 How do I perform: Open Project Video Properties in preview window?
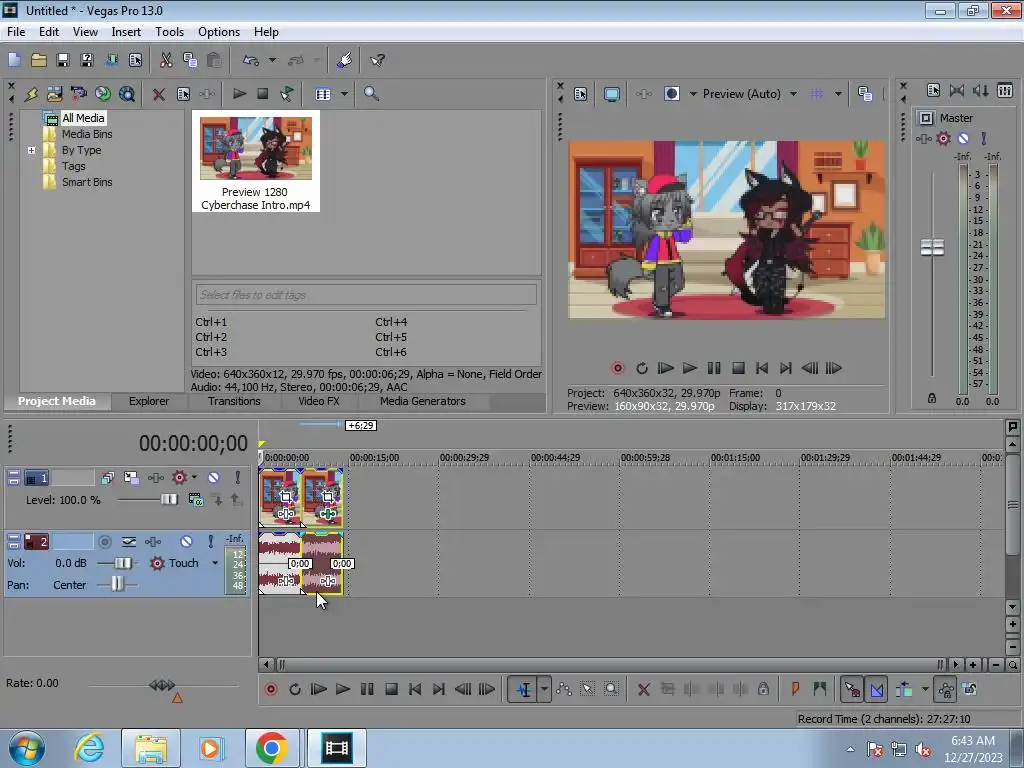click(581, 94)
